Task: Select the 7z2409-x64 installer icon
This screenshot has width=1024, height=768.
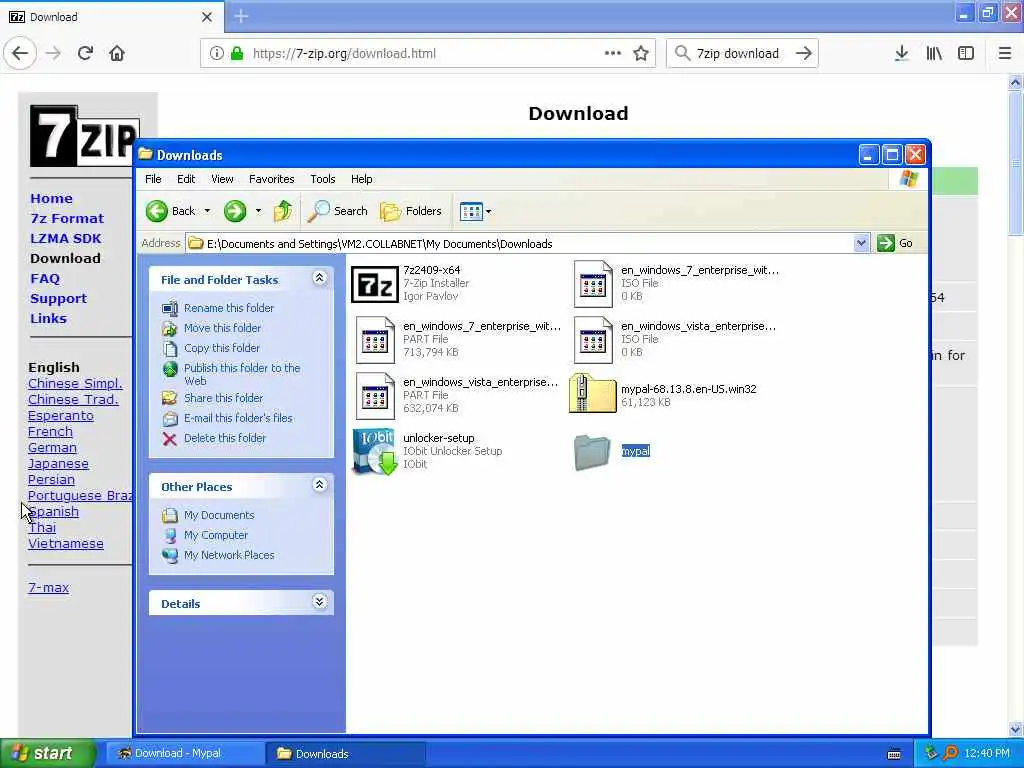Action: tap(375, 284)
